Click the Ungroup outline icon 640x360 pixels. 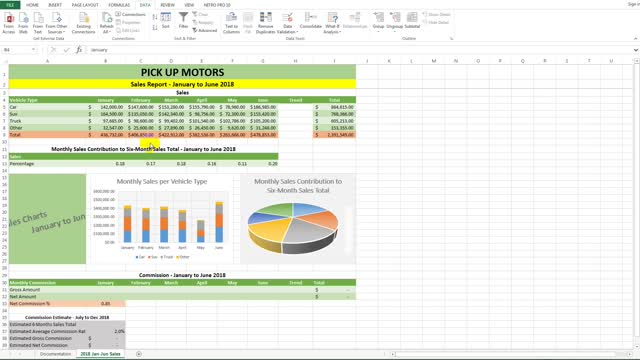coord(394,20)
